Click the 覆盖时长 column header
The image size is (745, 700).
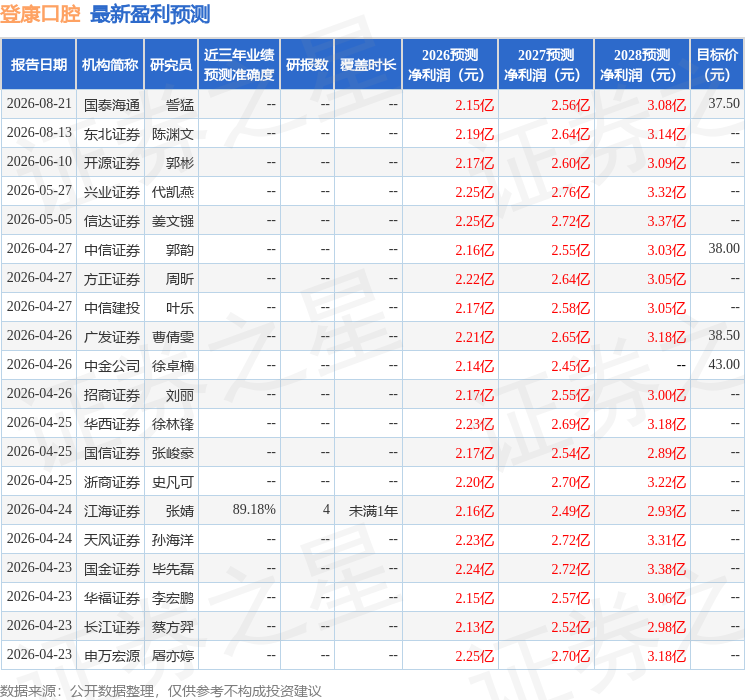pyautogui.click(x=368, y=65)
